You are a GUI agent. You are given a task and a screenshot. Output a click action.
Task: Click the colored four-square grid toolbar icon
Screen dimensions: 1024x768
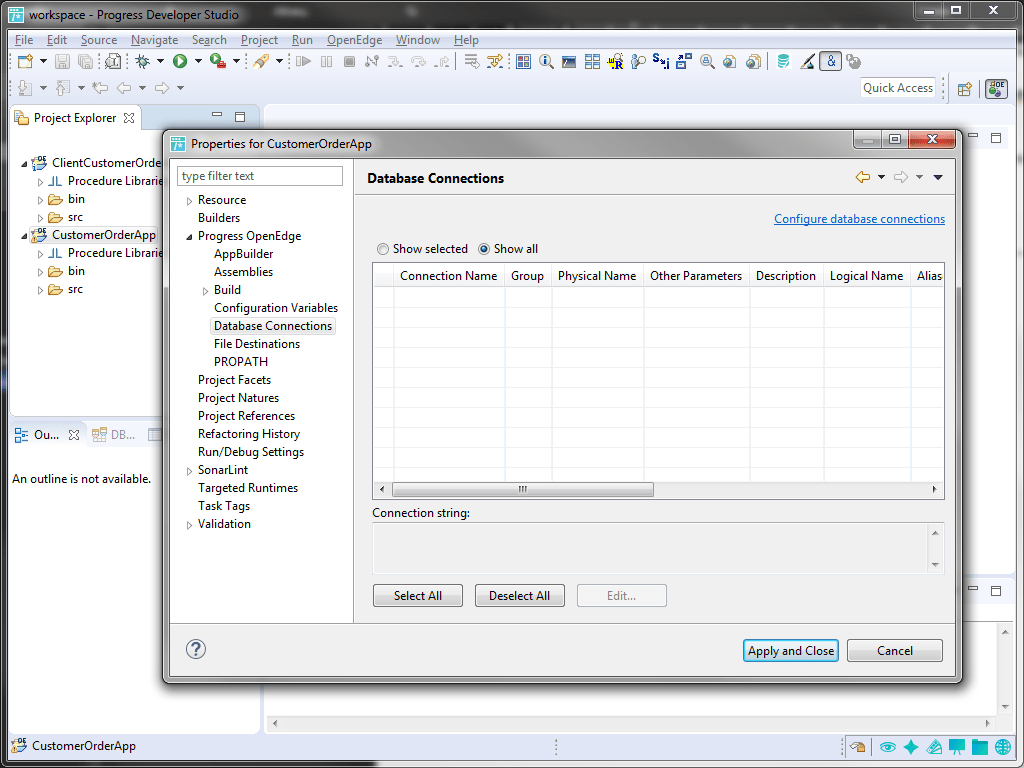pos(523,61)
